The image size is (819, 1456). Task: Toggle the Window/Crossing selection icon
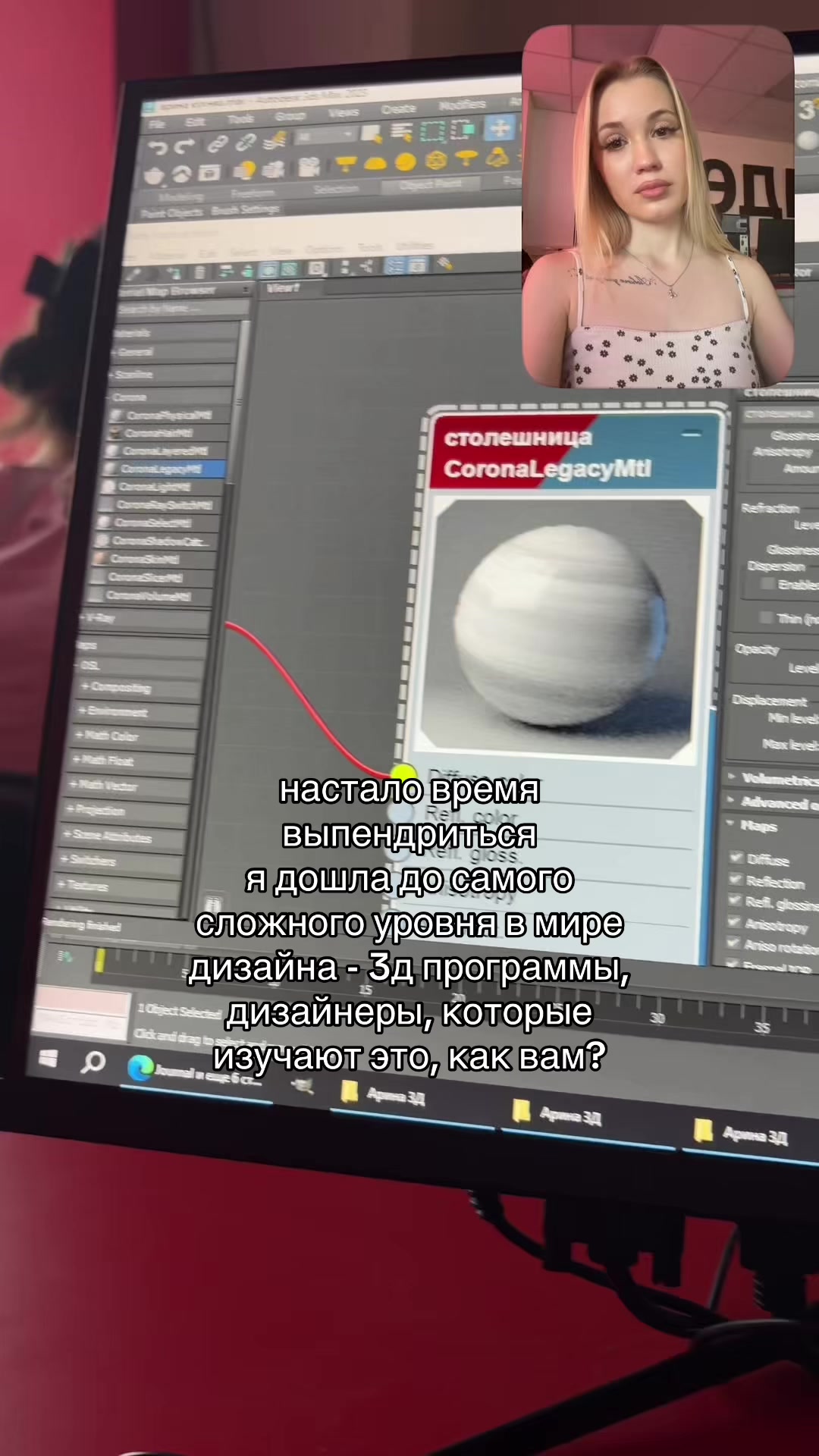click(463, 130)
